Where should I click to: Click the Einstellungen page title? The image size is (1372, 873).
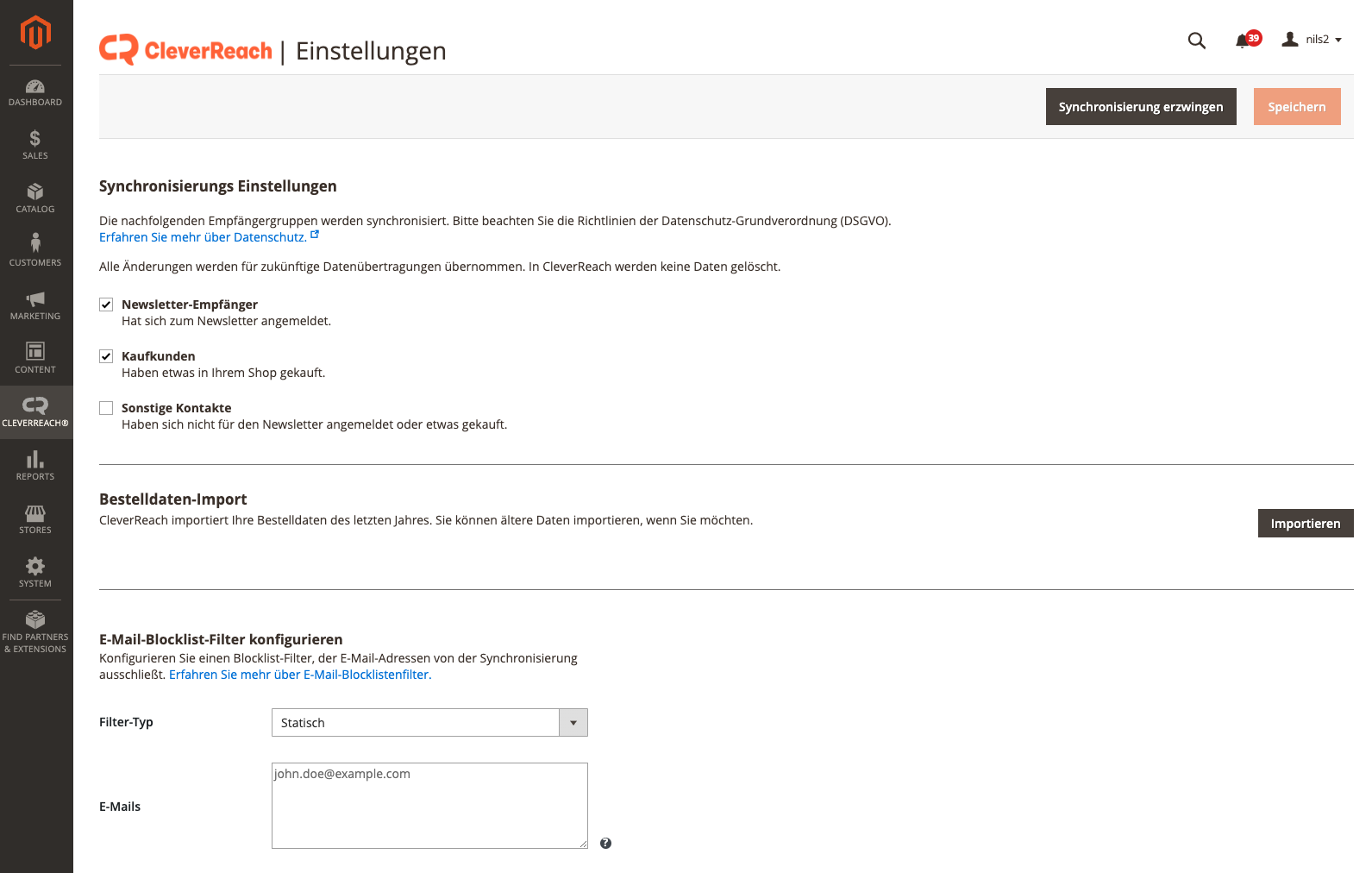(x=371, y=51)
